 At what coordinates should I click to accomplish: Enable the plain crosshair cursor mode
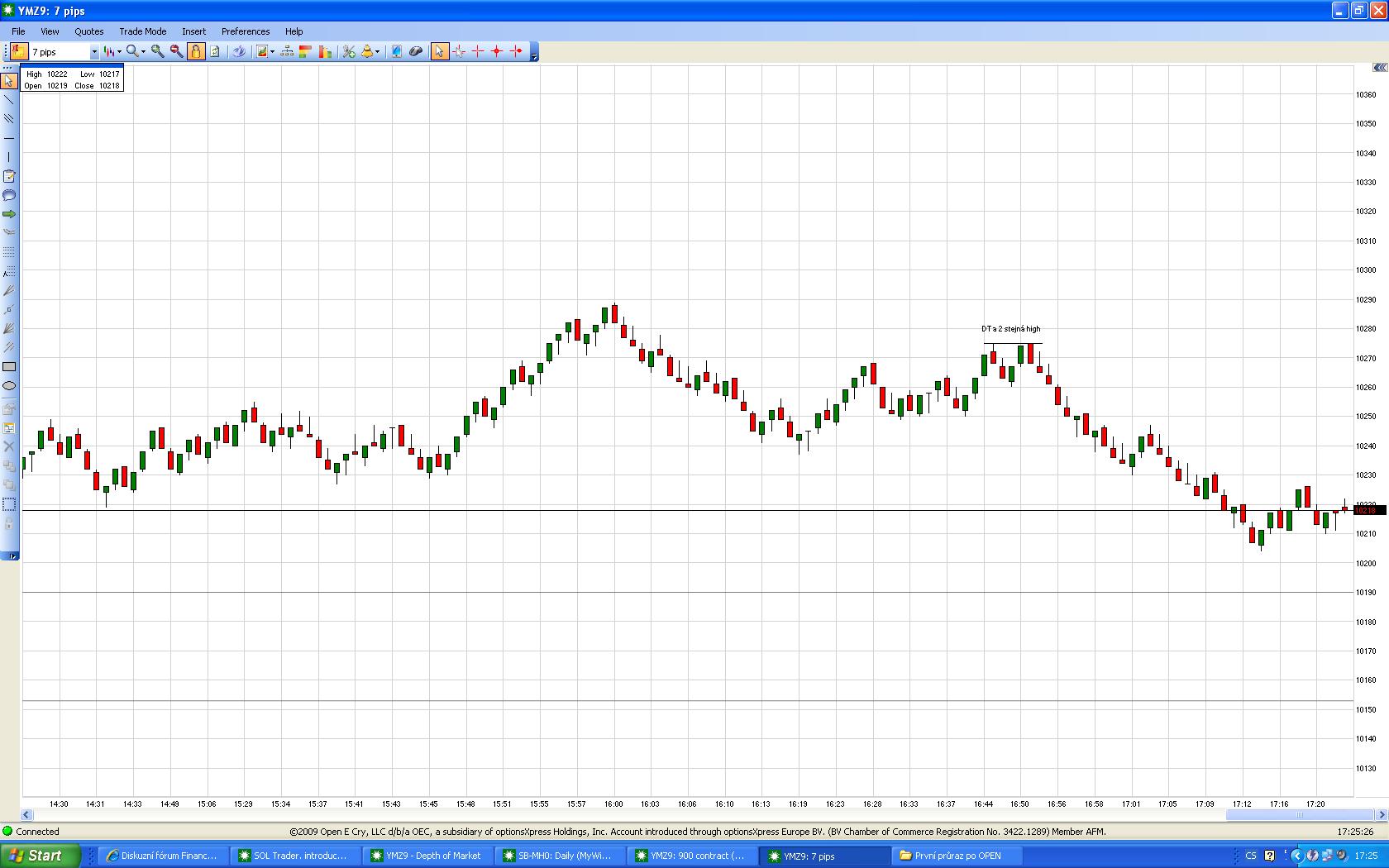(x=478, y=51)
